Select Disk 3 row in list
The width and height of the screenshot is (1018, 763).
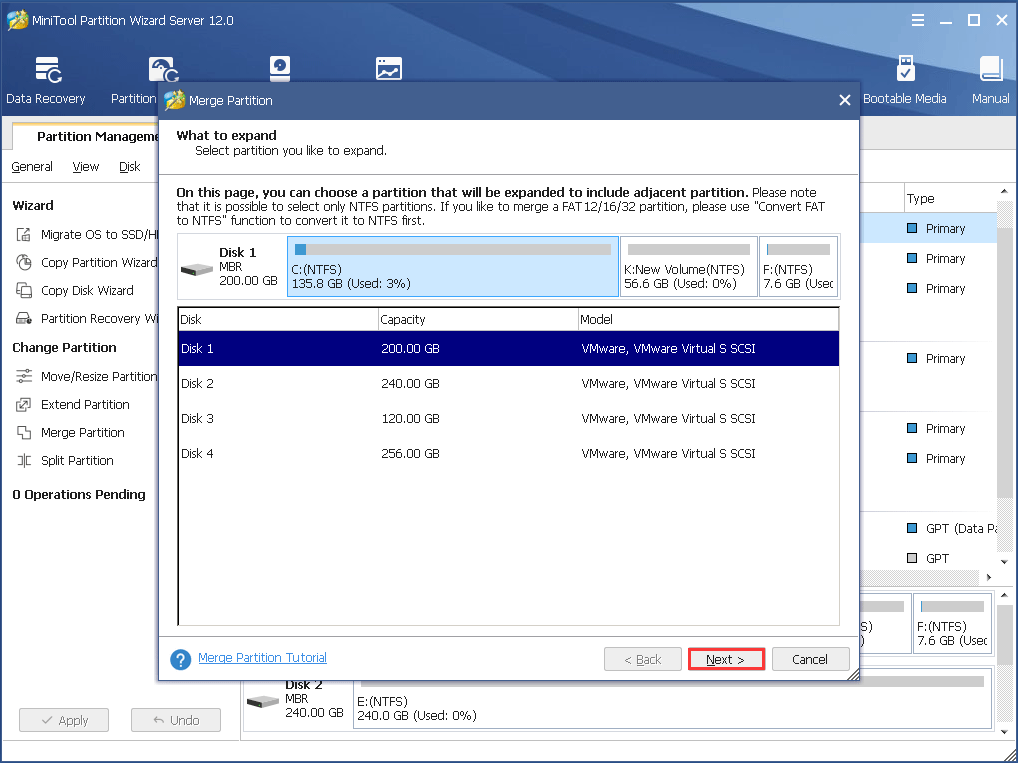point(508,419)
